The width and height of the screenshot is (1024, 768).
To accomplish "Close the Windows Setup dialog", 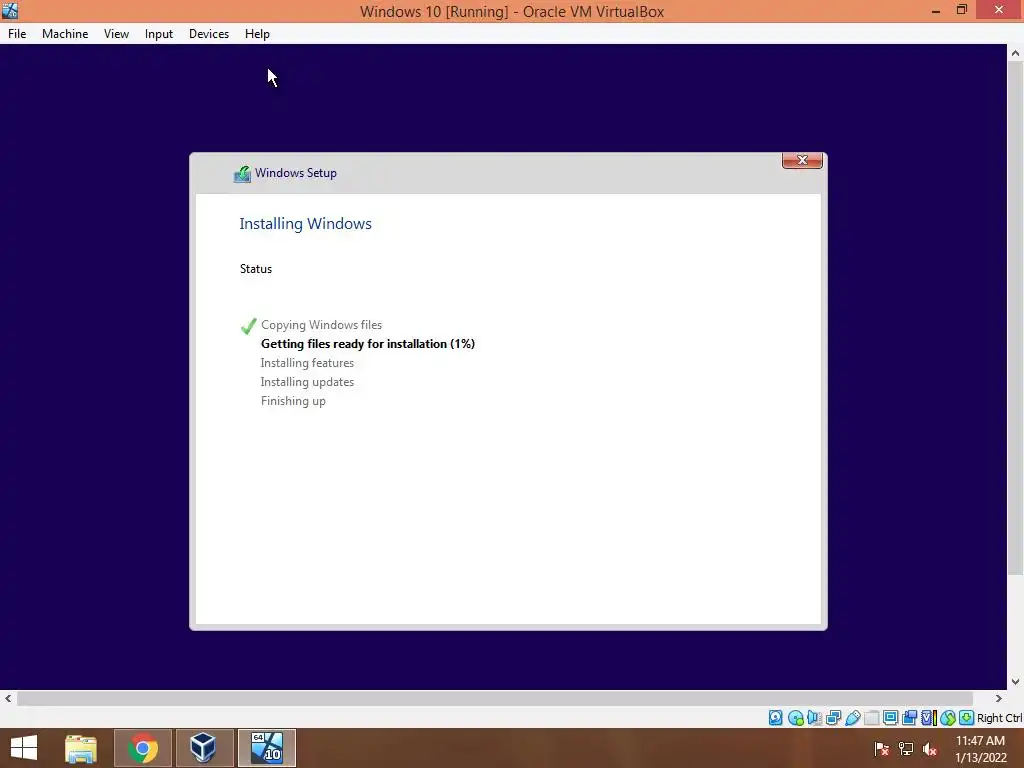I will (802, 160).
